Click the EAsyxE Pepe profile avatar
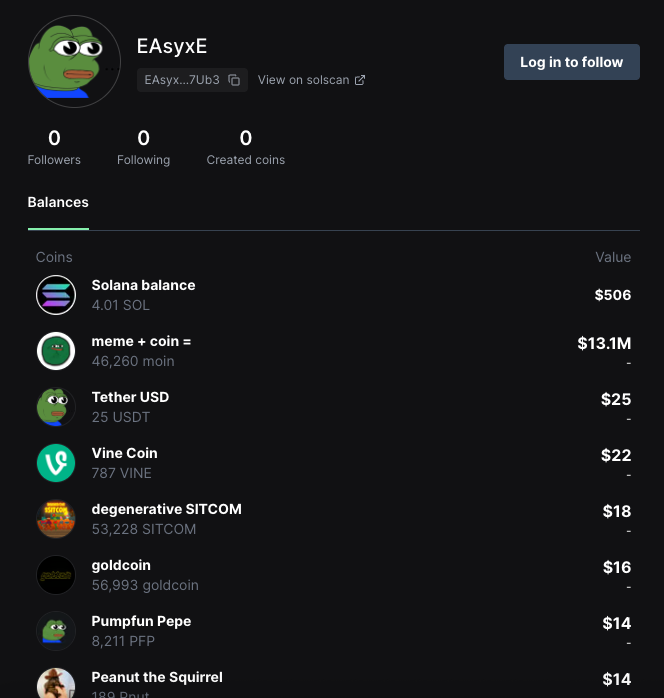Screen dimensions: 664x698 pyautogui.click(x=74, y=62)
